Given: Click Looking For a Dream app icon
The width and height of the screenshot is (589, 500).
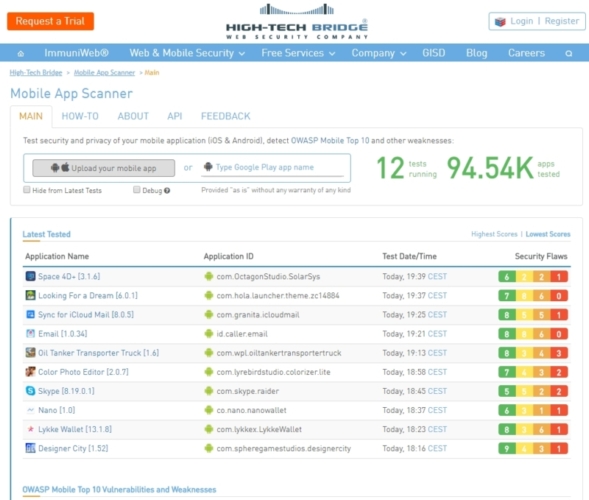Looking at the screenshot, I should pos(30,295).
